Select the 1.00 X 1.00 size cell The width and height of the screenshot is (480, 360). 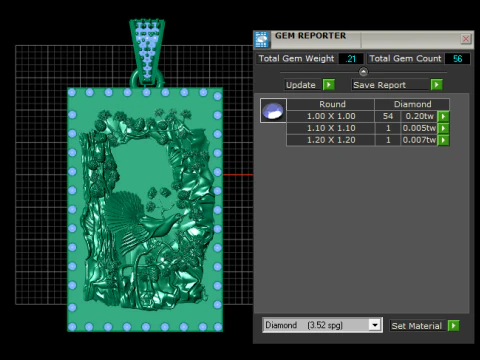coord(331,116)
